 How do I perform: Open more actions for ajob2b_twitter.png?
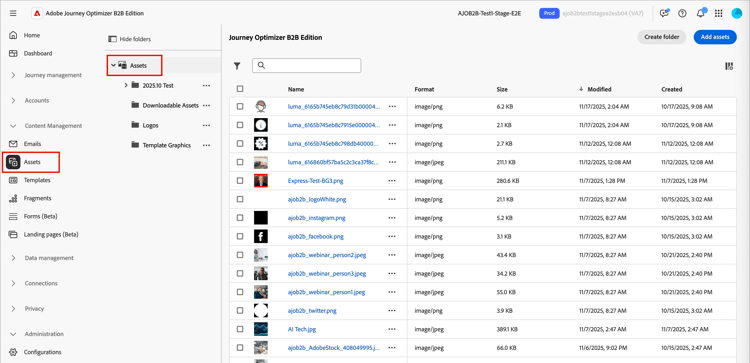tap(393, 310)
